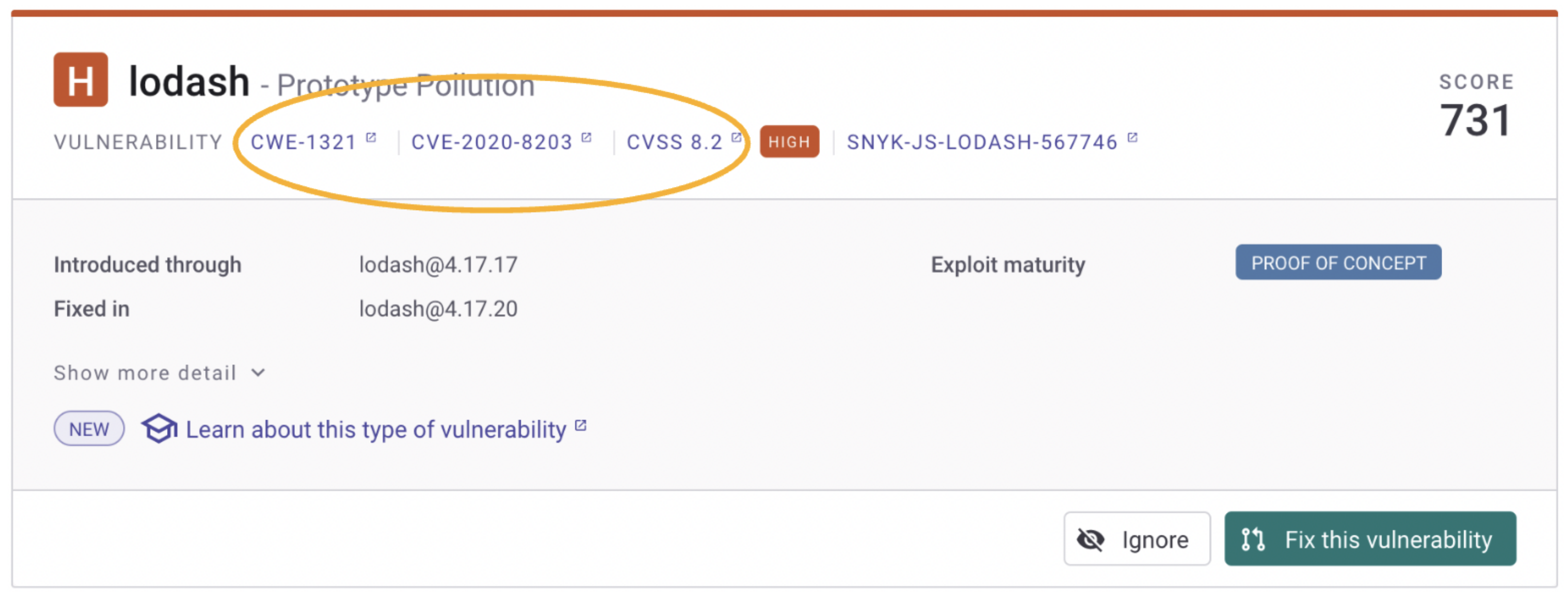Open the CWE-1321 link
This screenshot has height=598, width=1568.
(303, 142)
